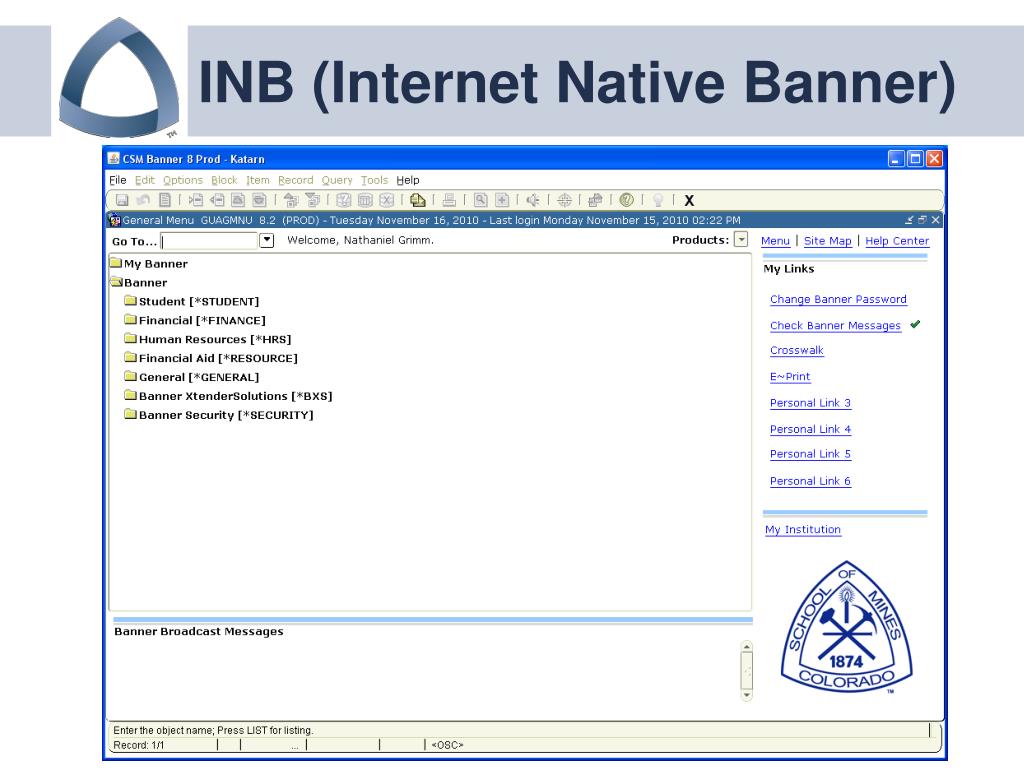Click the School of Mines Colorado logo
This screenshot has width=1024, height=768.
[846, 626]
